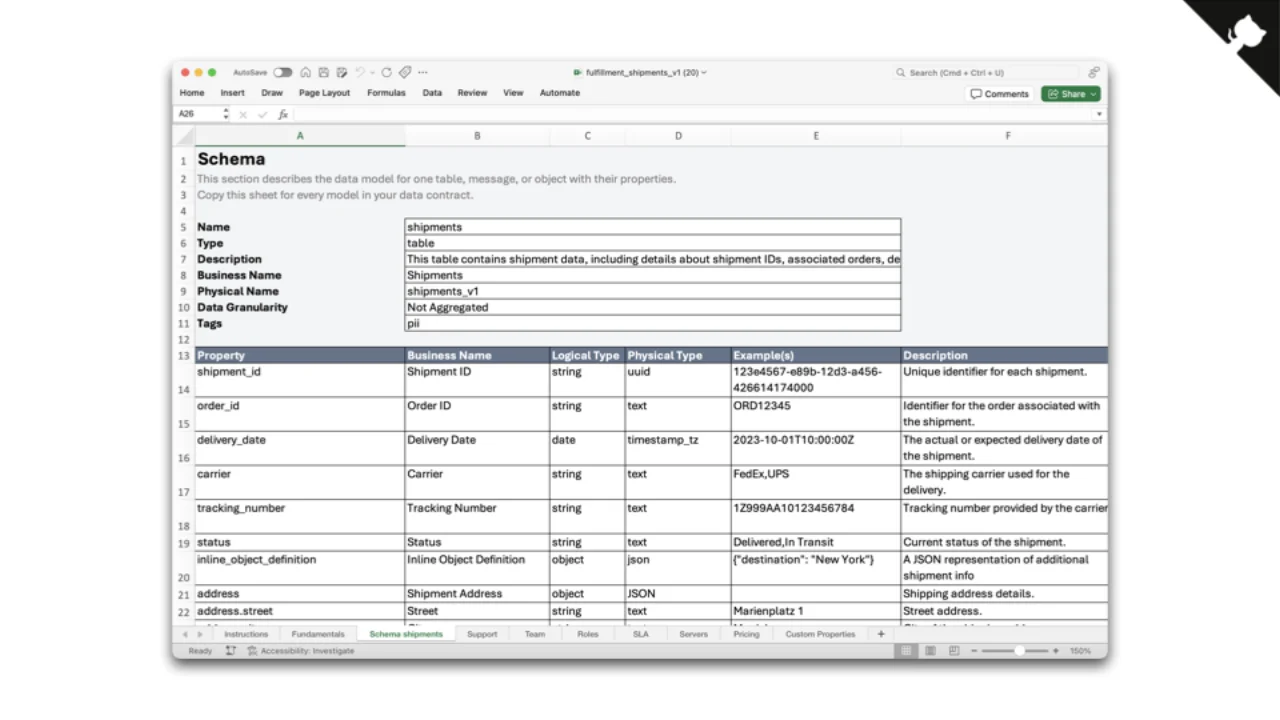This screenshot has width=1280, height=720.
Task: Click the Name Box stepper arrows
Action: pyautogui.click(x=226, y=114)
